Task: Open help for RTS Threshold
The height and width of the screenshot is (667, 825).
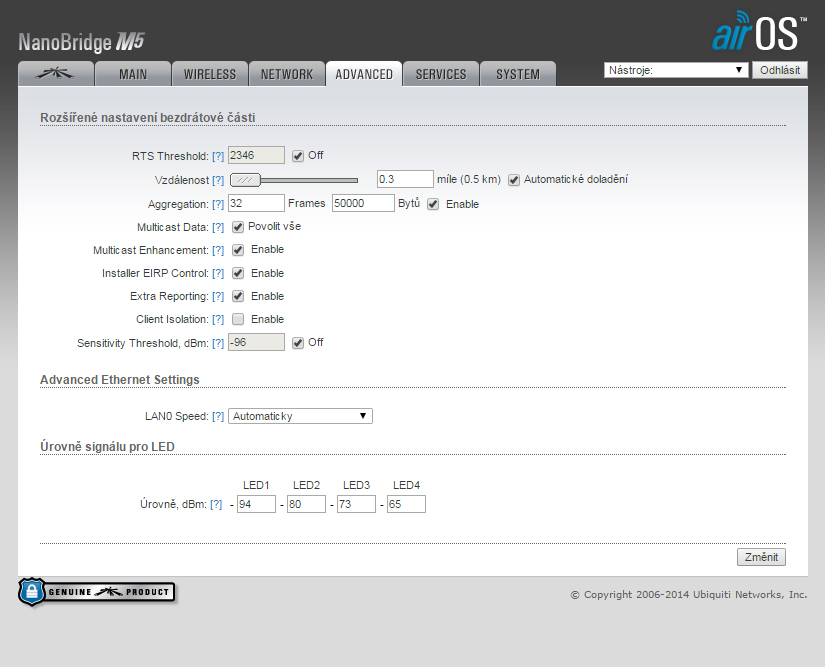Action: pyautogui.click(x=218, y=156)
